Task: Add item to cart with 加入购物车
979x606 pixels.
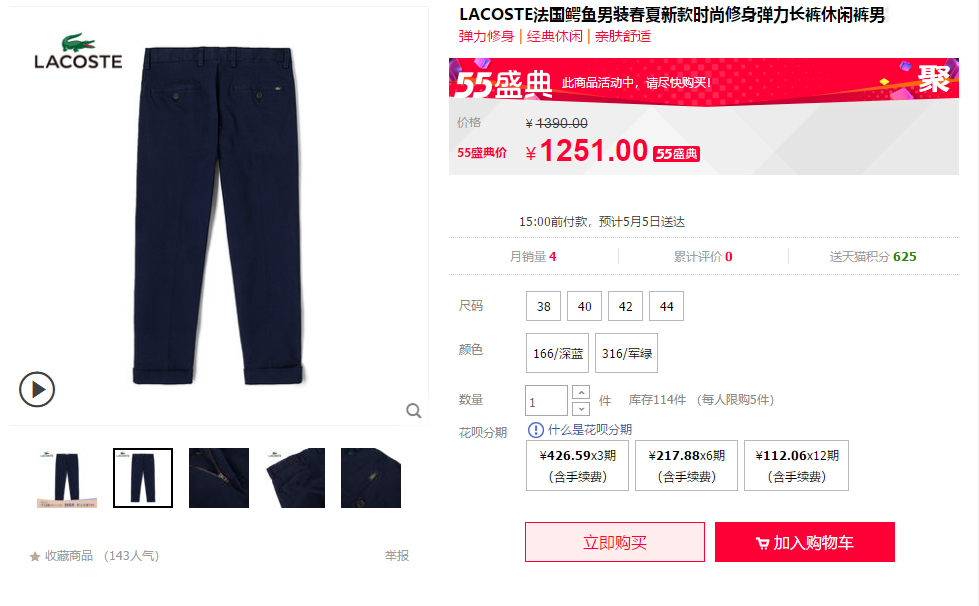Action: [x=805, y=542]
